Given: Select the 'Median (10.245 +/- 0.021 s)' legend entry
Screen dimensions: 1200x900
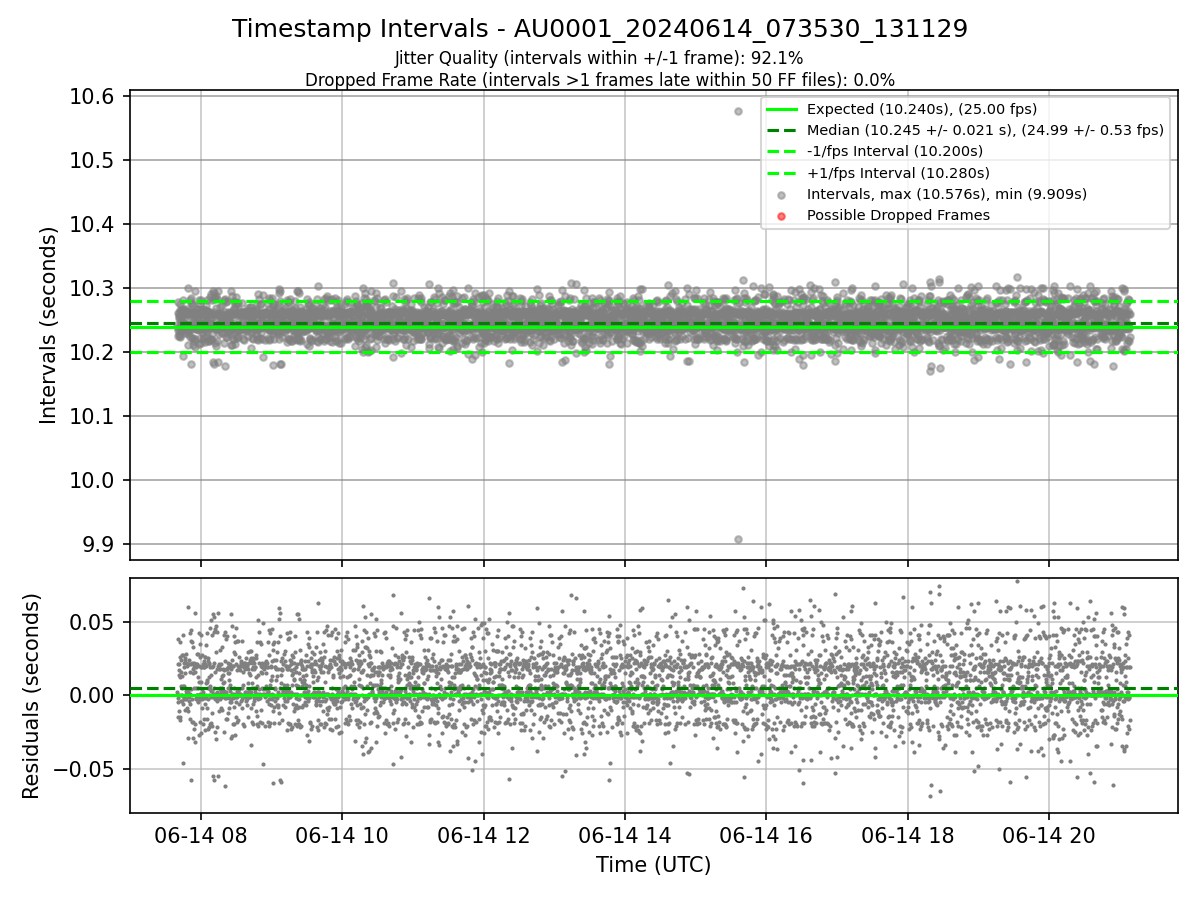Looking at the screenshot, I should 985,130.
